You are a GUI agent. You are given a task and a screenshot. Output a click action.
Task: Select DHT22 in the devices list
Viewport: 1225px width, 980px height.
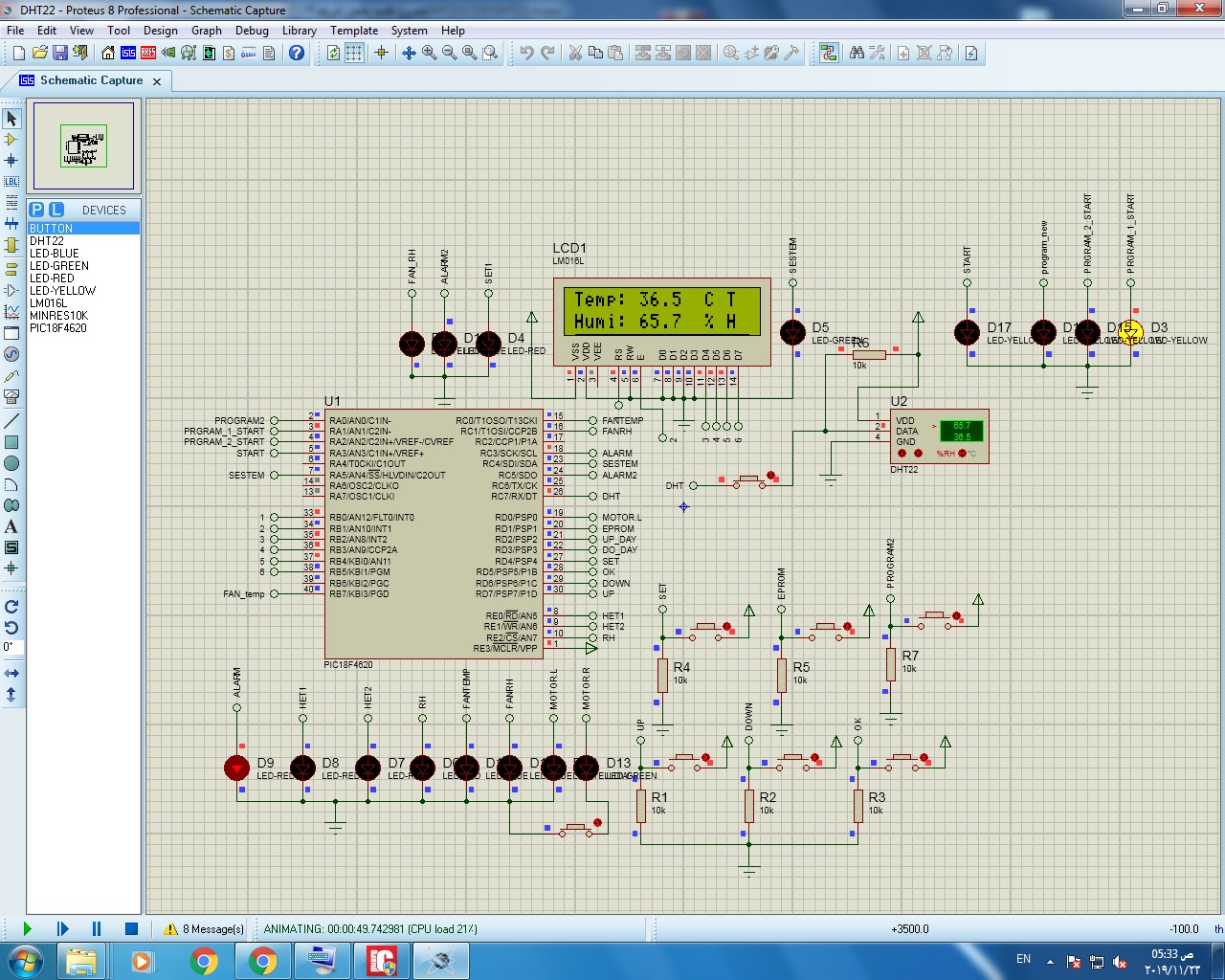83,241
